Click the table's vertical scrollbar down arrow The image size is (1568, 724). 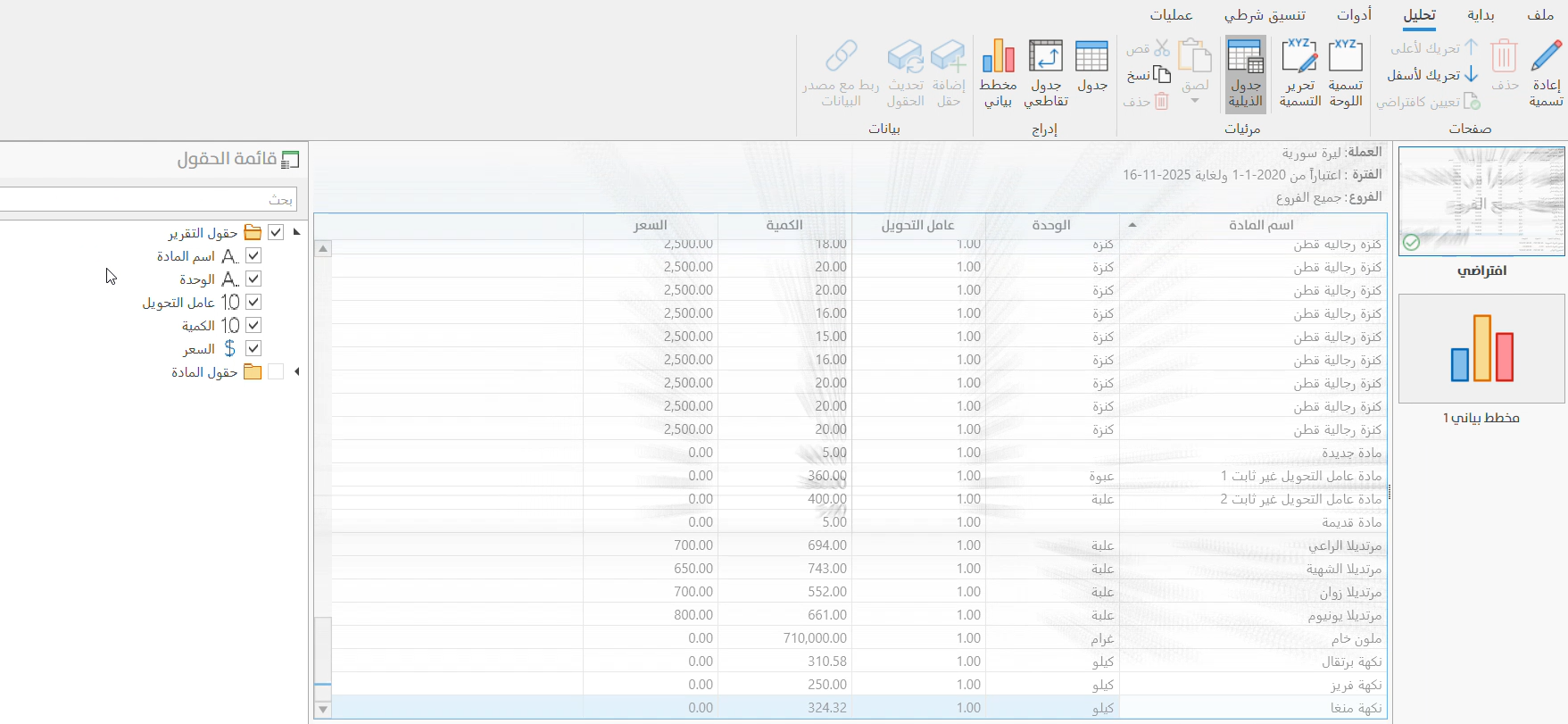pyautogui.click(x=323, y=710)
